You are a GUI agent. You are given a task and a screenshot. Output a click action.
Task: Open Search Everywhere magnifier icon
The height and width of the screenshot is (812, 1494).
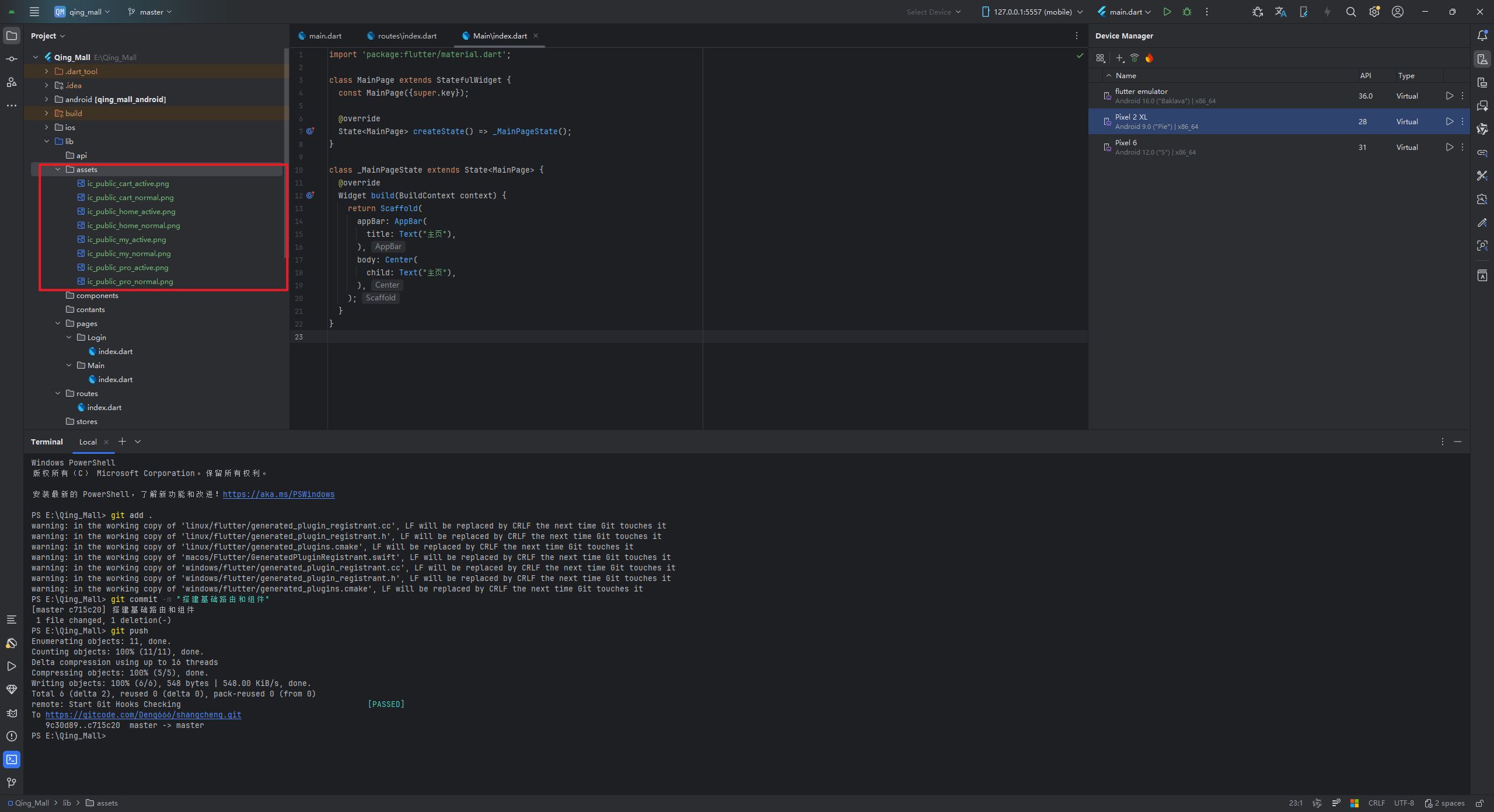(x=1350, y=12)
